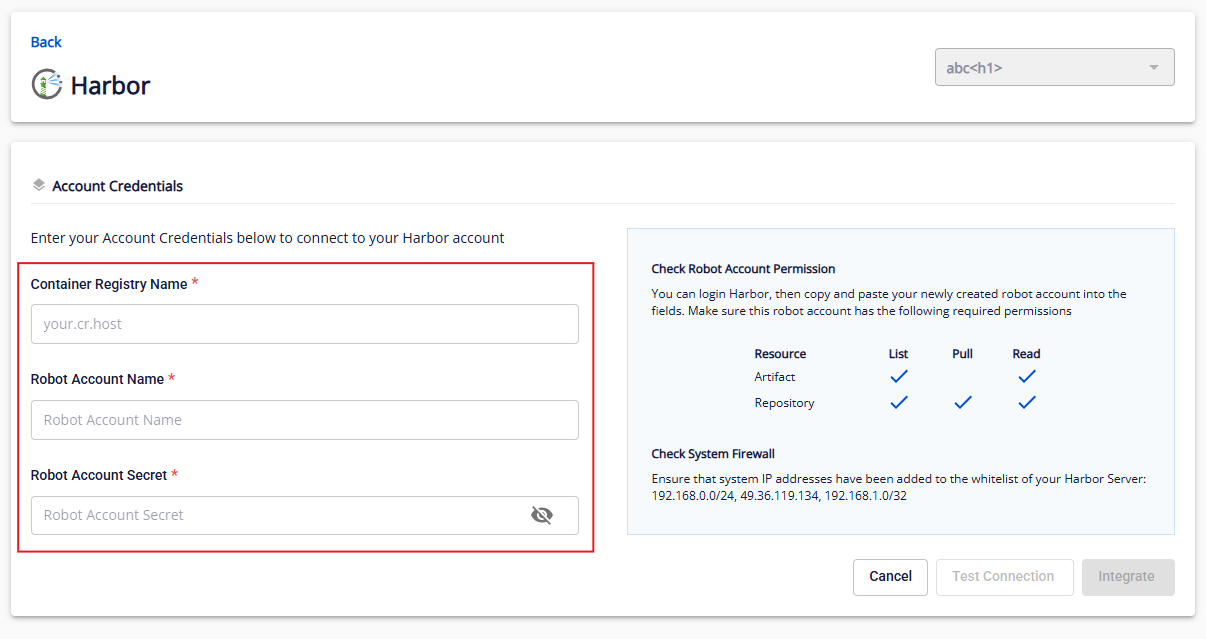Click the Test Connection button
Image resolution: width=1206 pixels, height=639 pixels.
(x=1003, y=577)
